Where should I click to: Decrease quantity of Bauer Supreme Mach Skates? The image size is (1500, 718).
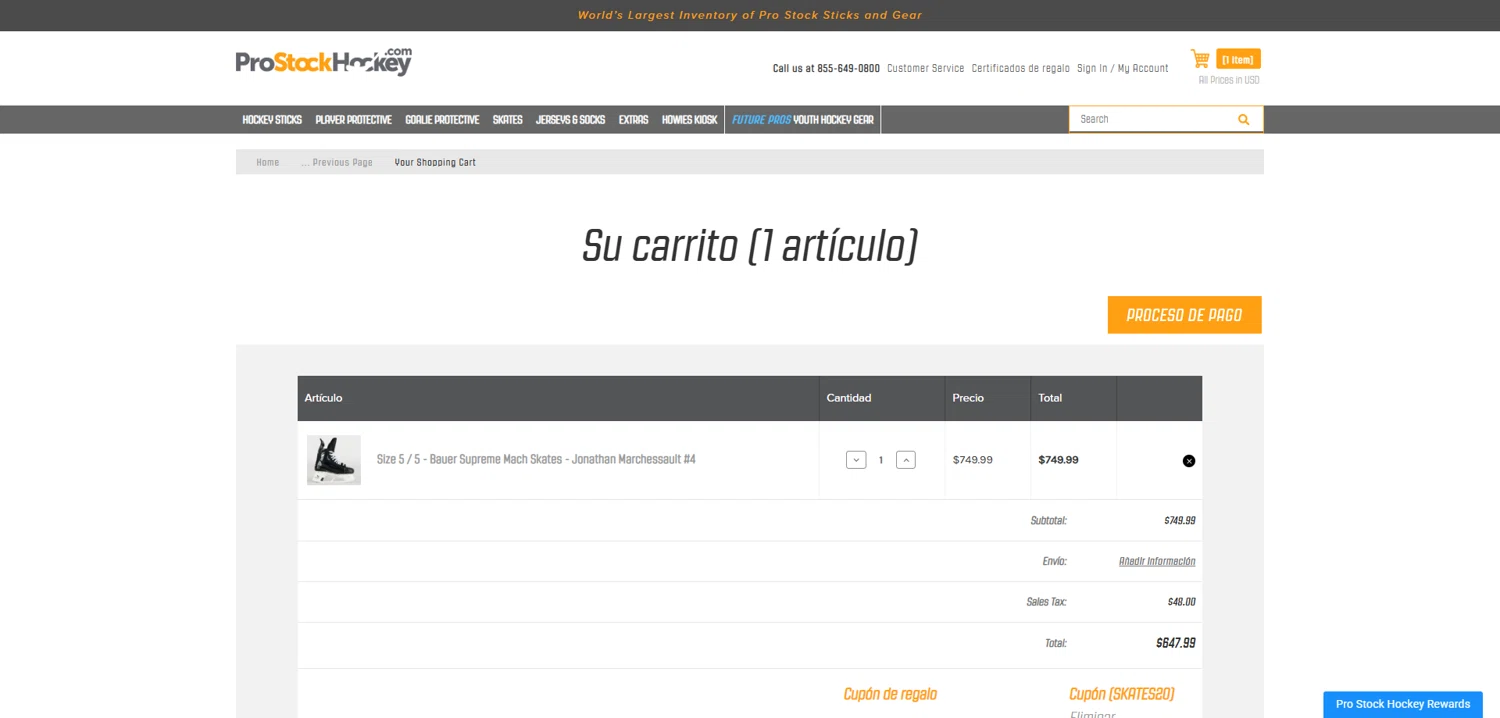point(856,460)
